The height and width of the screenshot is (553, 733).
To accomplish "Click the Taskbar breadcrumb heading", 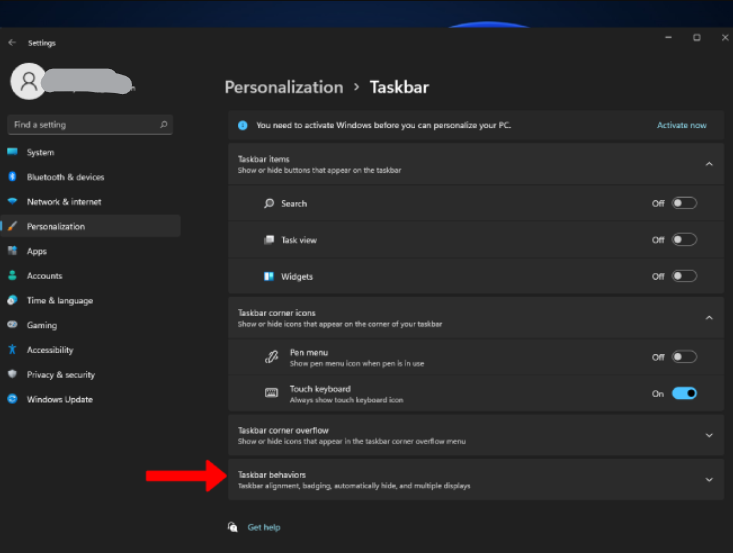I will [x=399, y=87].
